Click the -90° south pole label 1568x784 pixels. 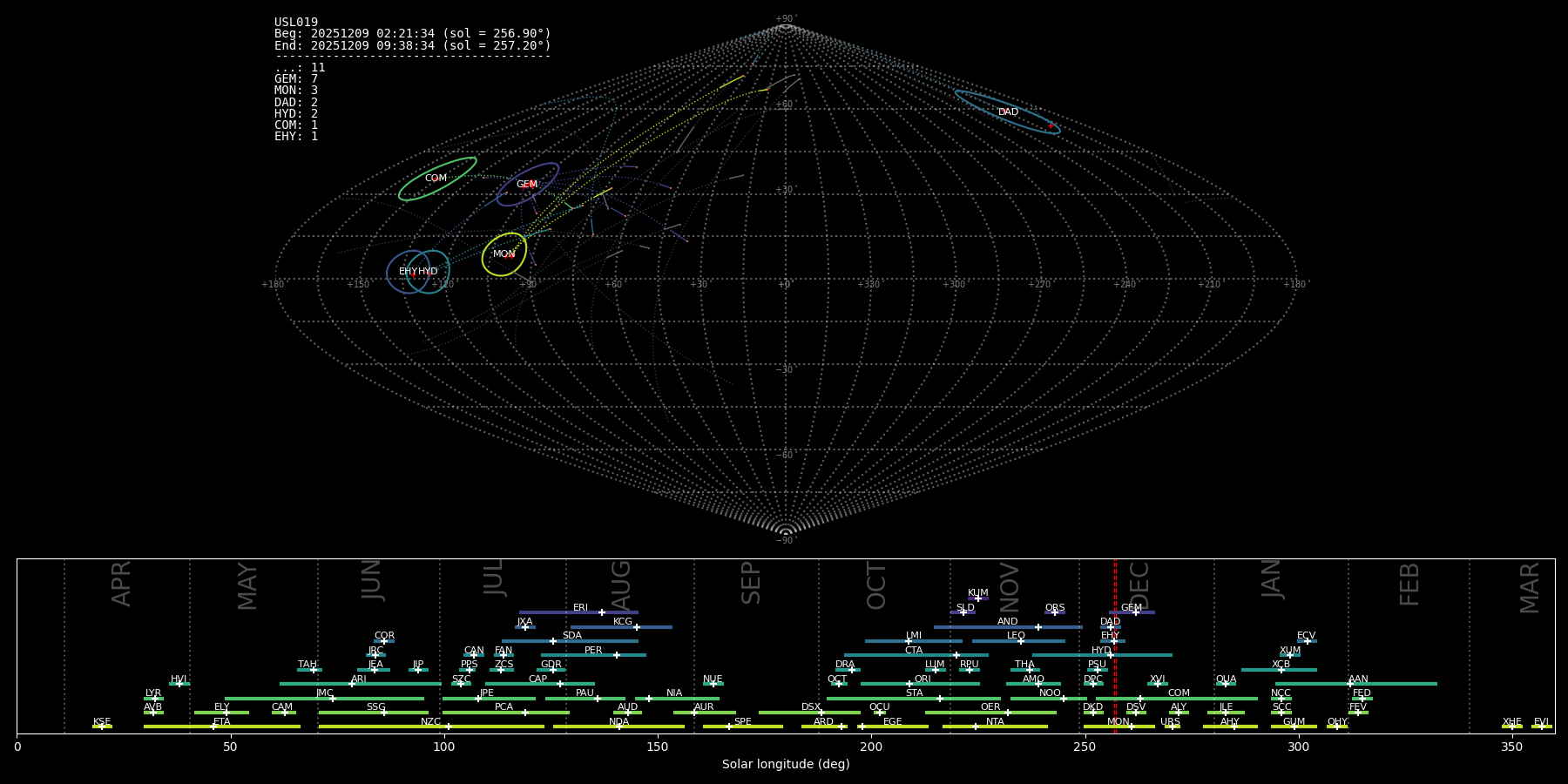coord(786,541)
